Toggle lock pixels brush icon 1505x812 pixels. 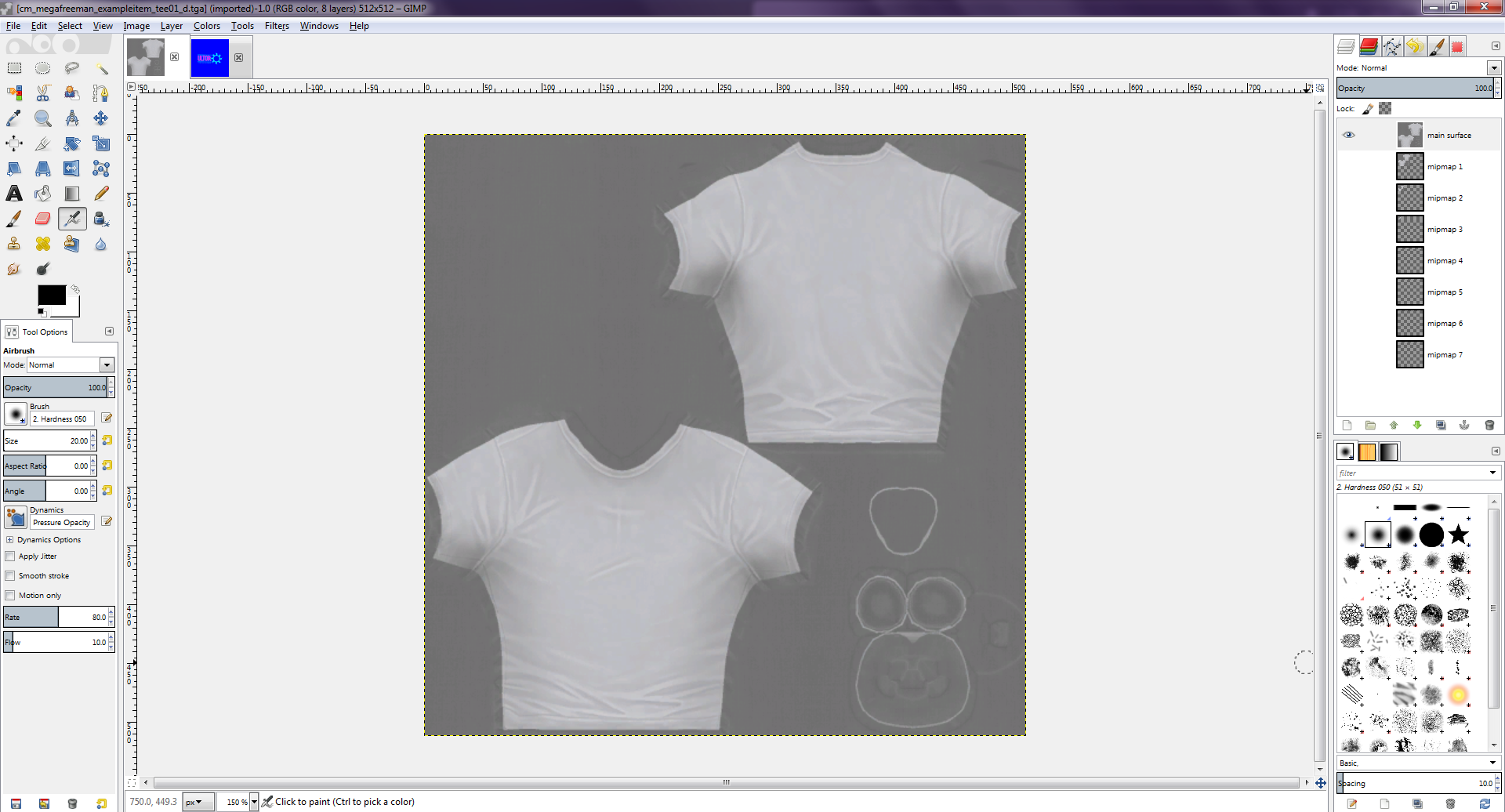point(1368,109)
